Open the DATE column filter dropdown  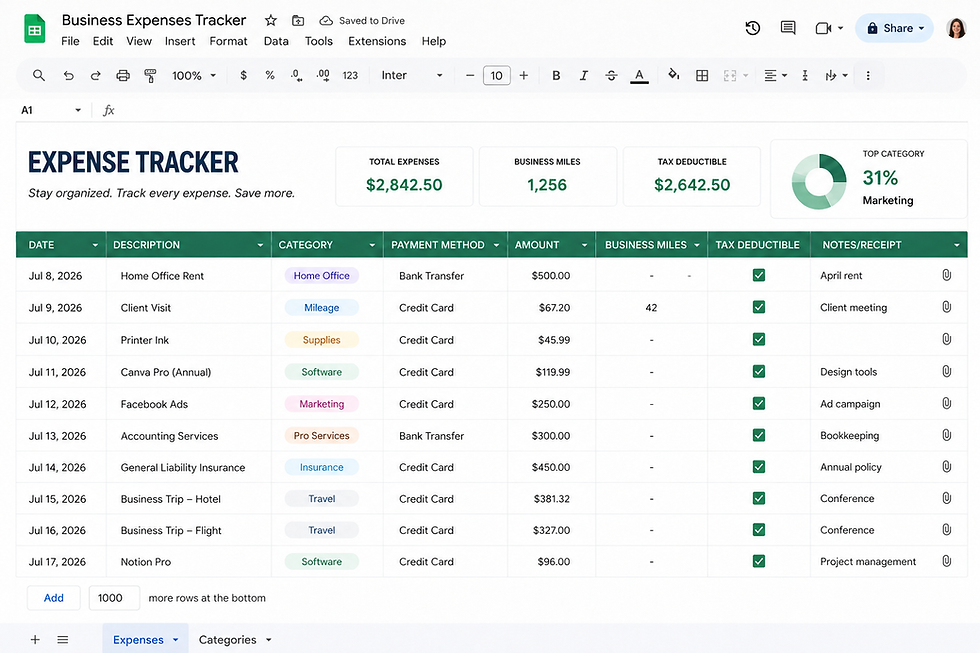coord(95,245)
